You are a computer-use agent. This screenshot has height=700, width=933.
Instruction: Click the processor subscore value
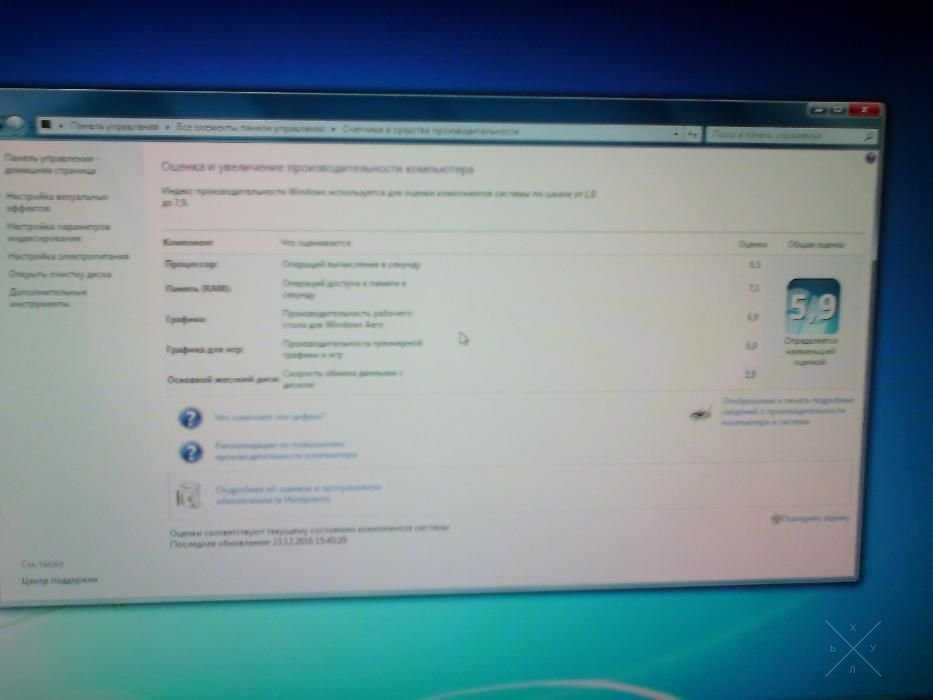point(754,264)
